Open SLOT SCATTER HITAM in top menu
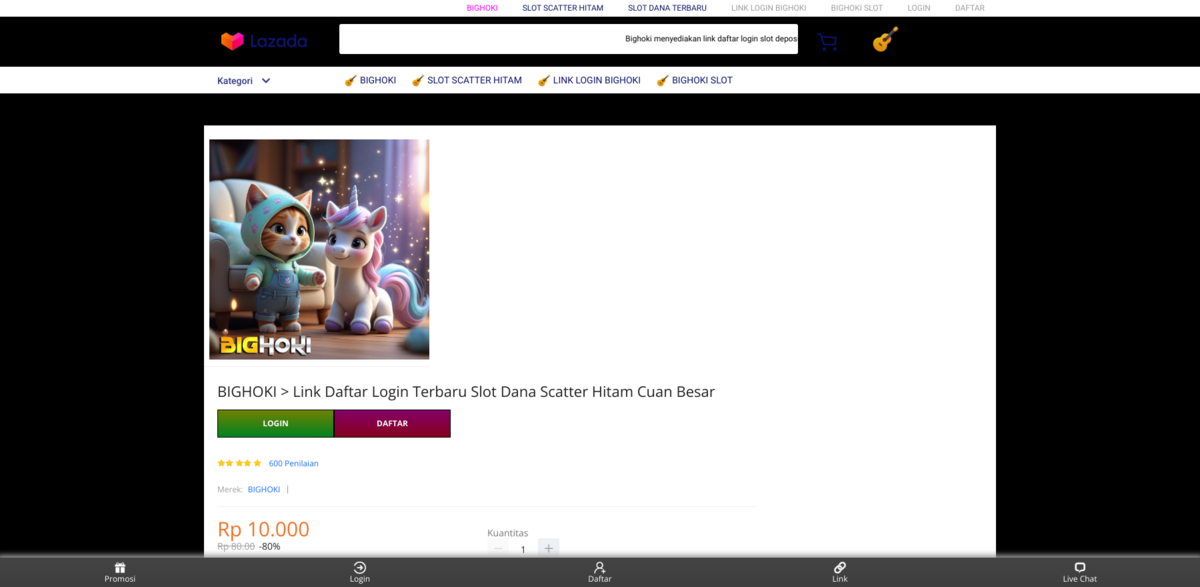Viewport: 1200px width, 587px height. click(x=562, y=8)
